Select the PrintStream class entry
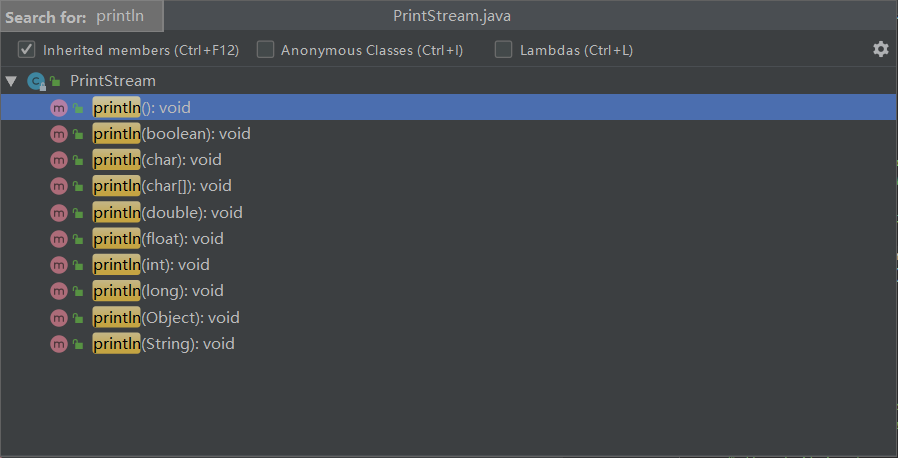This screenshot has width=898, height=458. (113, 81)
